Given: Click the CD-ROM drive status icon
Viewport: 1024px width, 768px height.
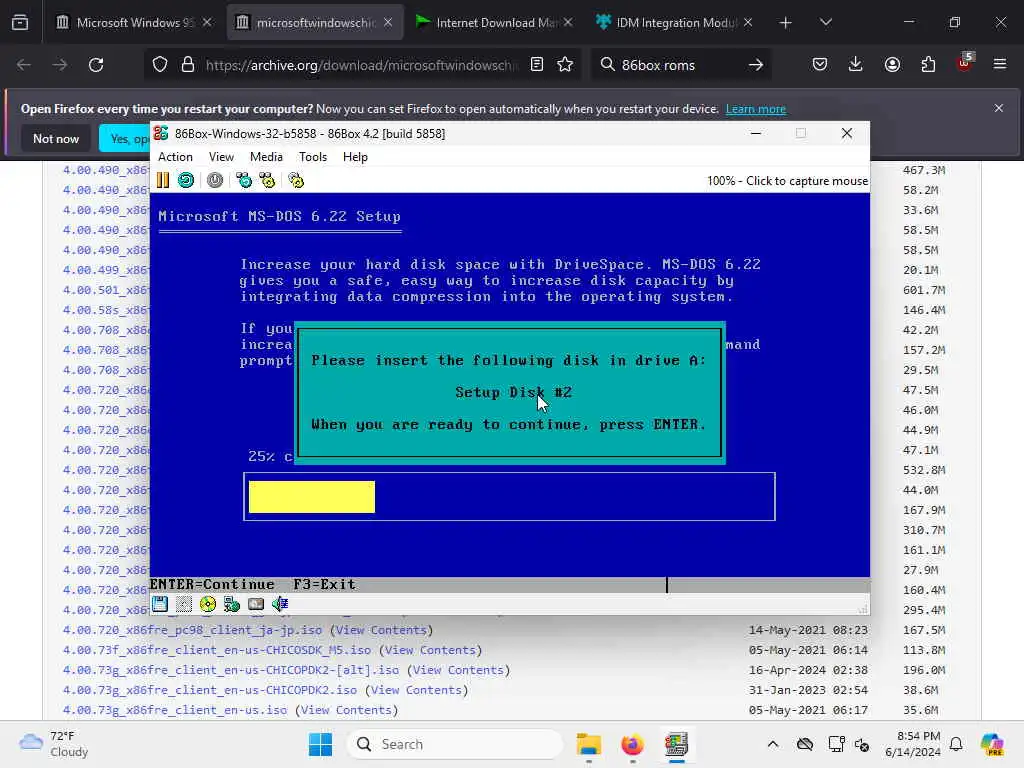Looking at the screenshot, I should pyautogui.click(x=208, y=604).
